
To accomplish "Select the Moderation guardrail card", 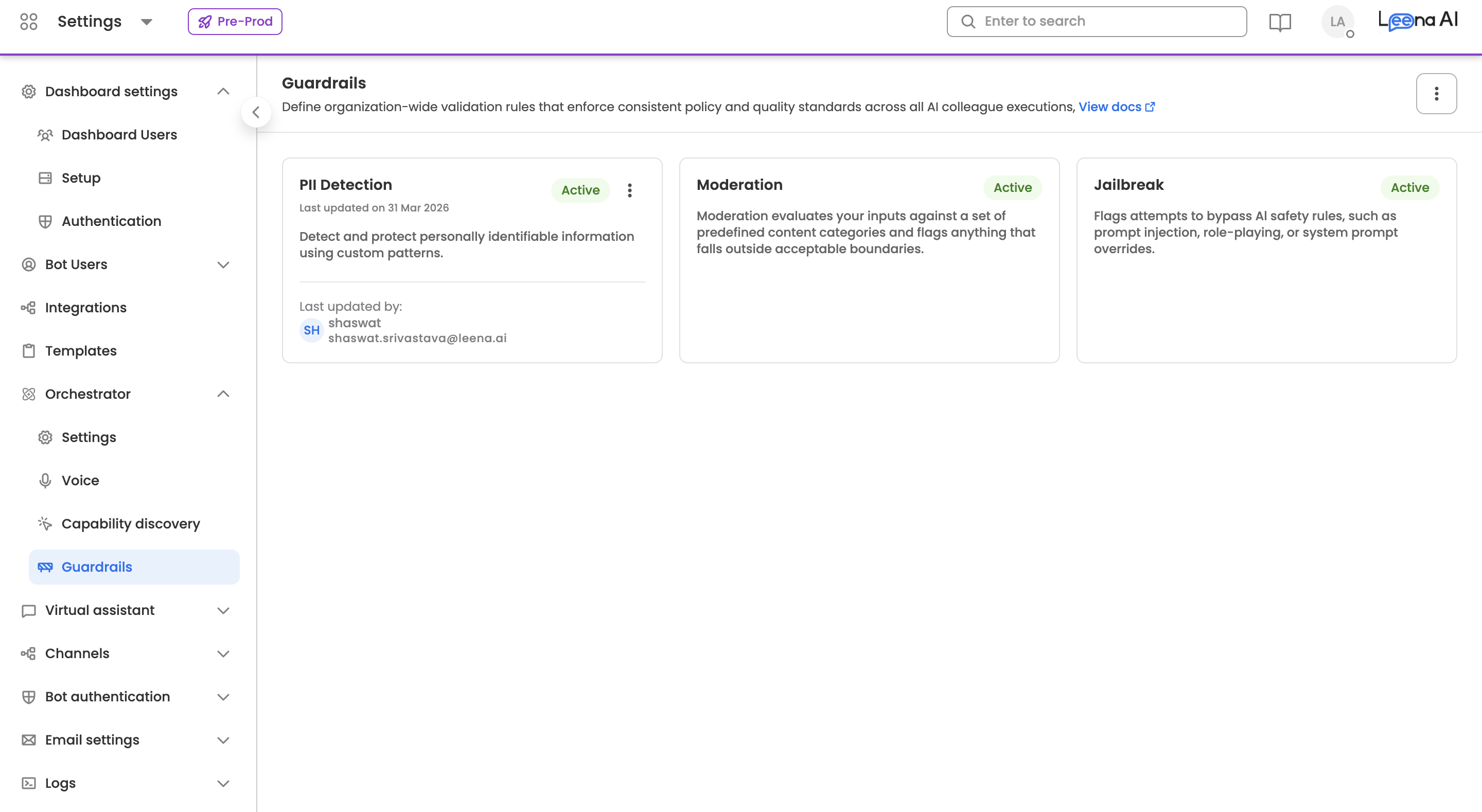I will [869, 260].
